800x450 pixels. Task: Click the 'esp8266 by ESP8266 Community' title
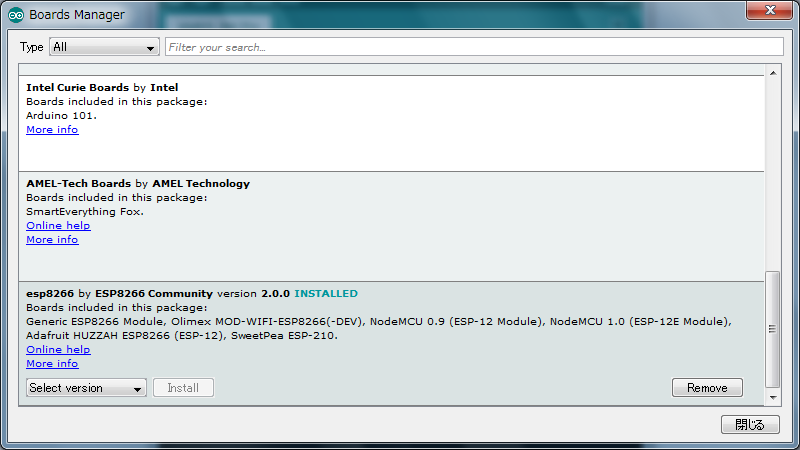tap(119, 293)
